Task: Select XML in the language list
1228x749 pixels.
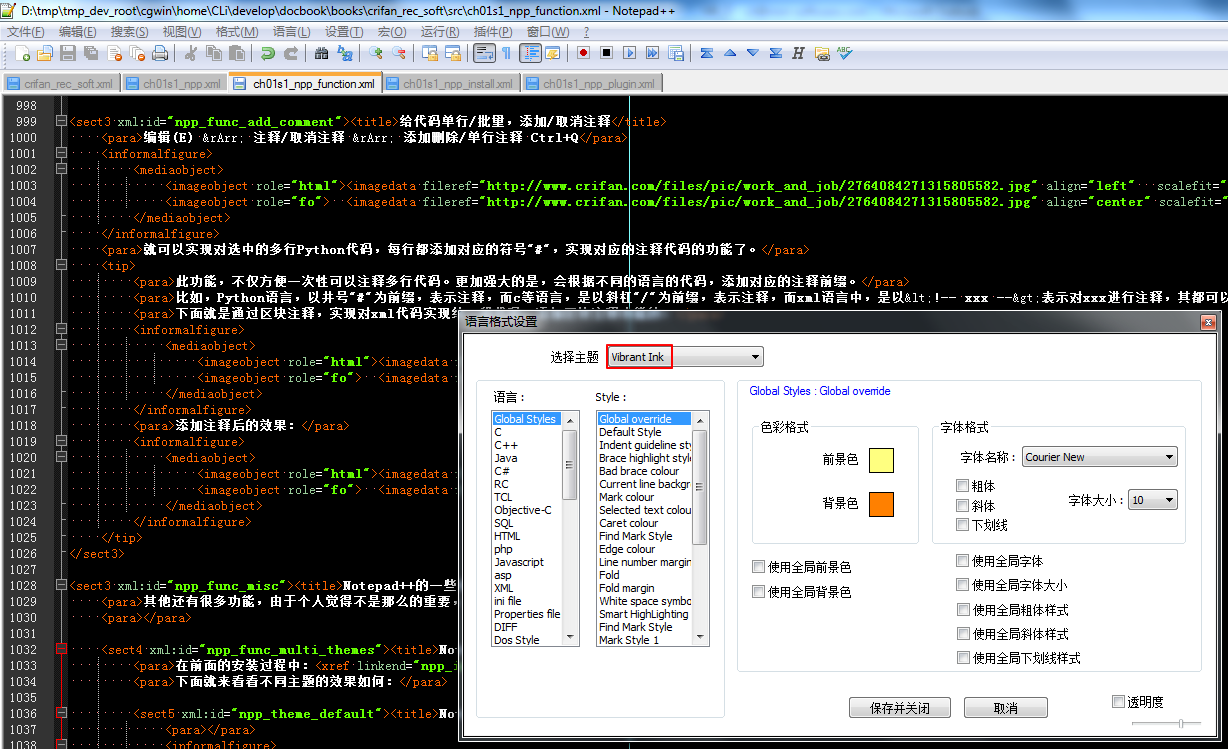Action: [504, 588]
